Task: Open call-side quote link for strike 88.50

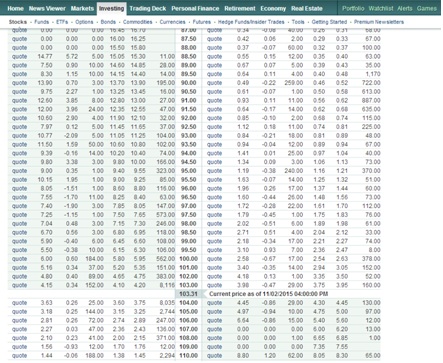Action: (19, 57)
